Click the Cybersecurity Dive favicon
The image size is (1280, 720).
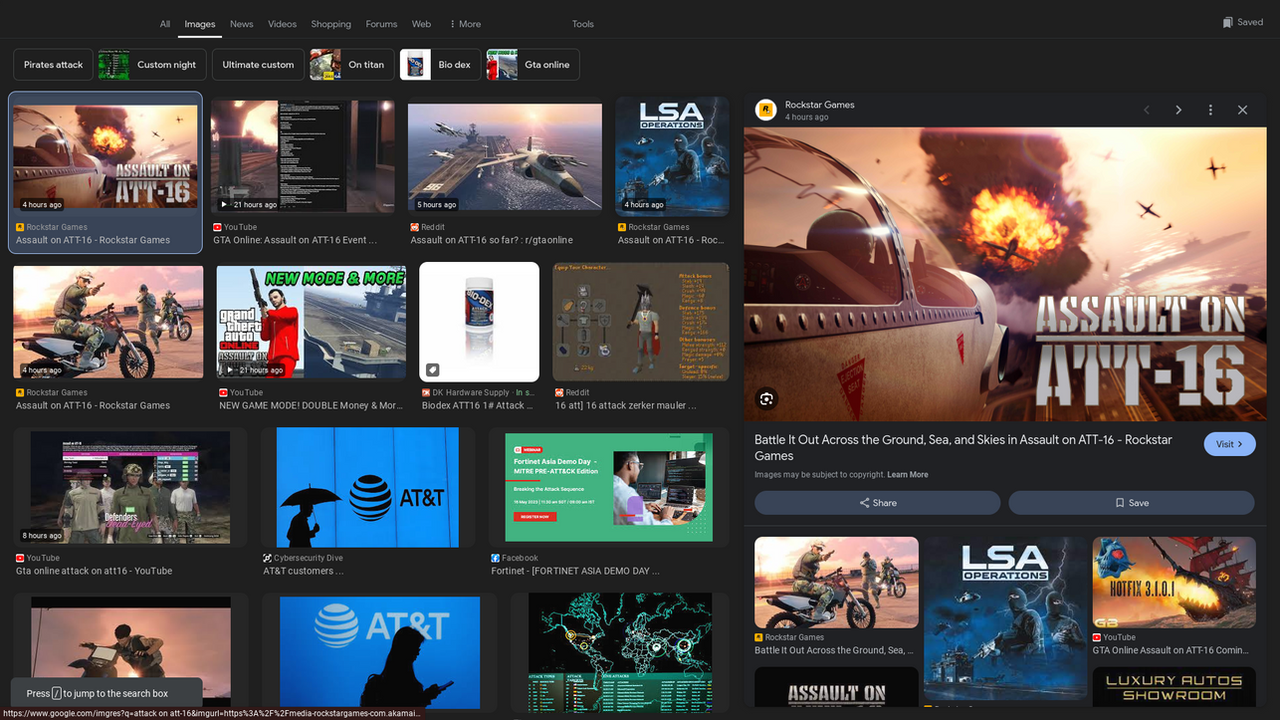click(x=267, y=558)
